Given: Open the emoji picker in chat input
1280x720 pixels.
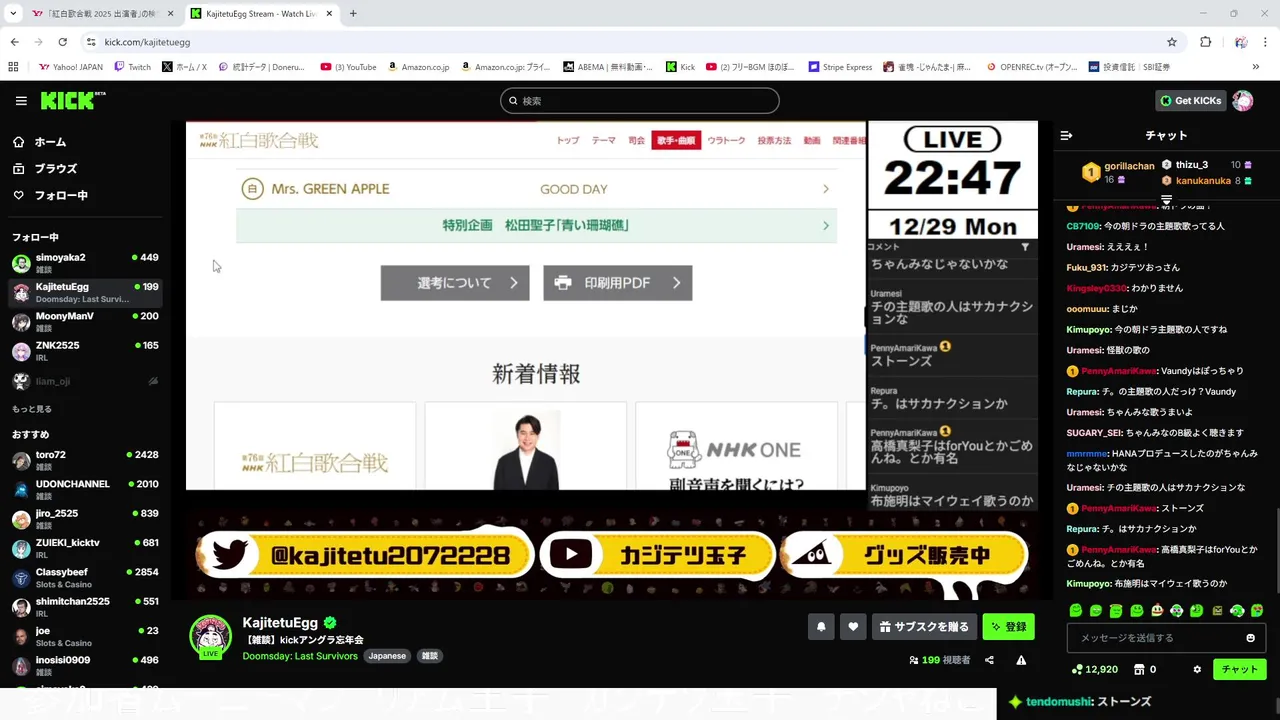Looking at the screenshot, I should (1250, 638).
